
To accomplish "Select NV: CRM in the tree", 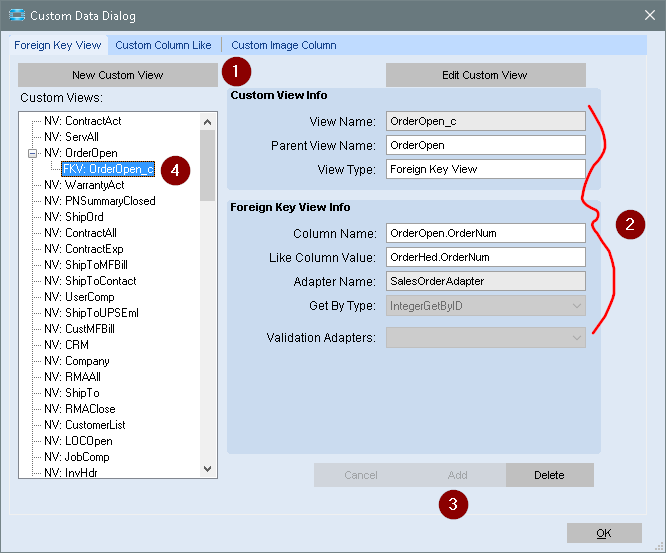I will pyautogui.click(x=66, y=345).
